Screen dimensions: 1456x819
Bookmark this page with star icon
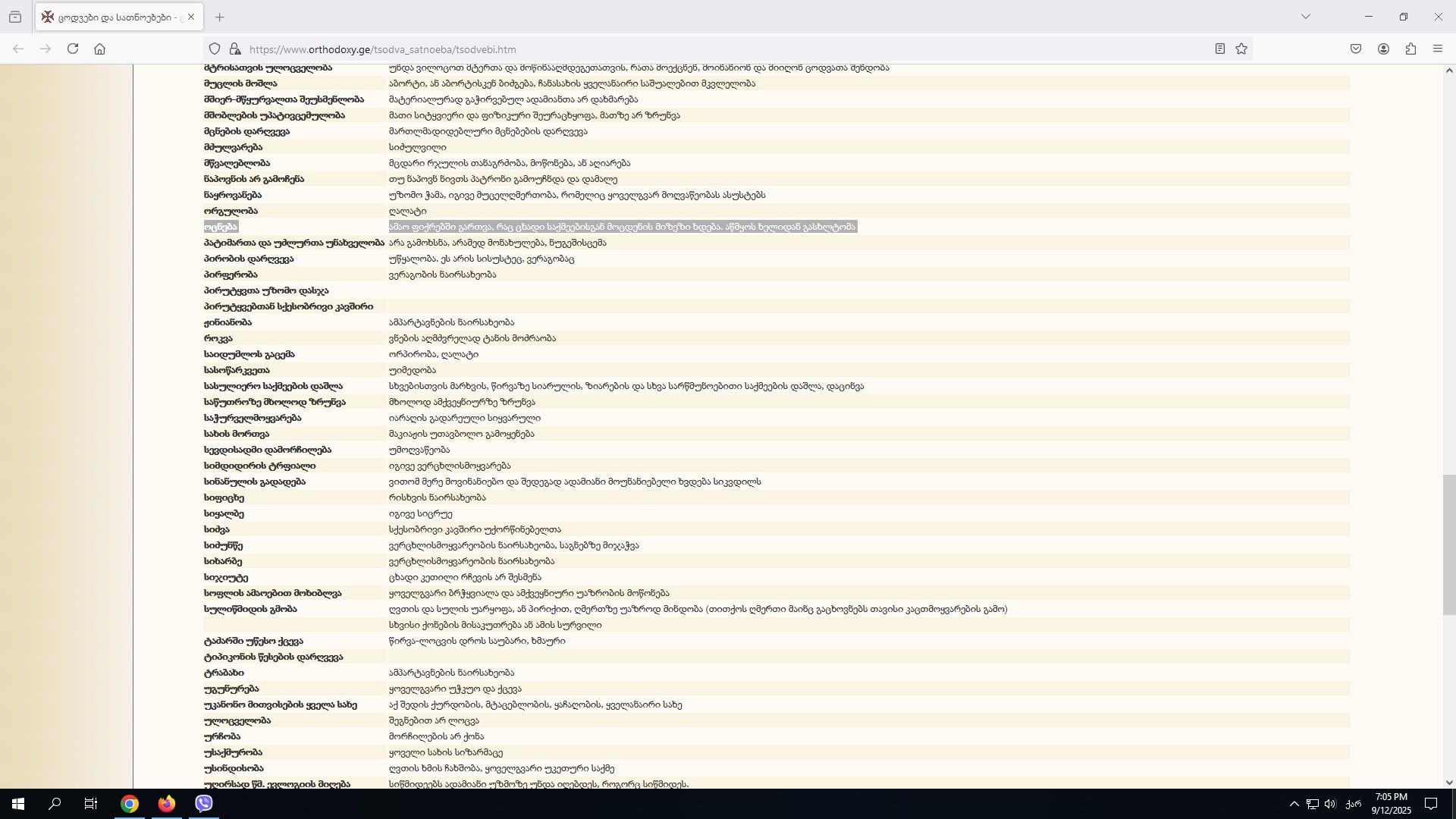1241,49
